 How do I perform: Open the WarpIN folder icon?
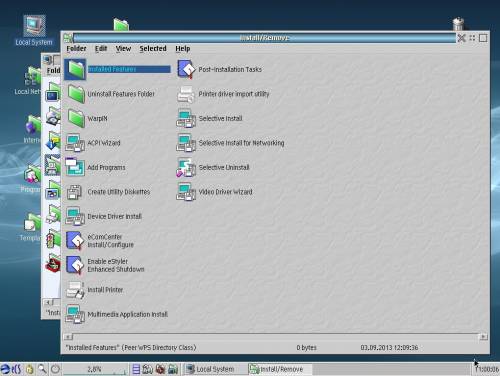(75, 118)
